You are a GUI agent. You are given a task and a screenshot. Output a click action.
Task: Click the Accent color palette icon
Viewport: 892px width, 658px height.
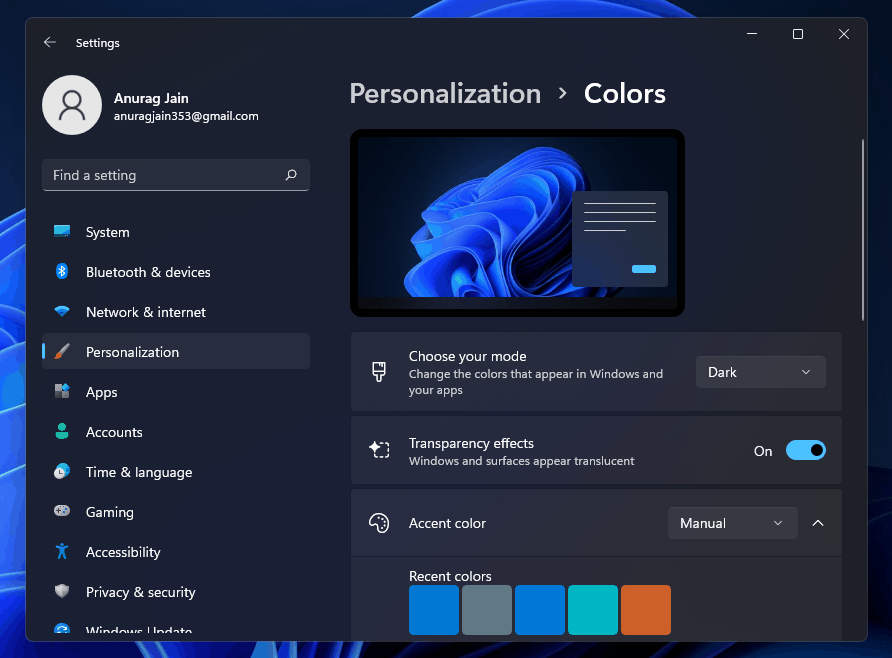379,523
